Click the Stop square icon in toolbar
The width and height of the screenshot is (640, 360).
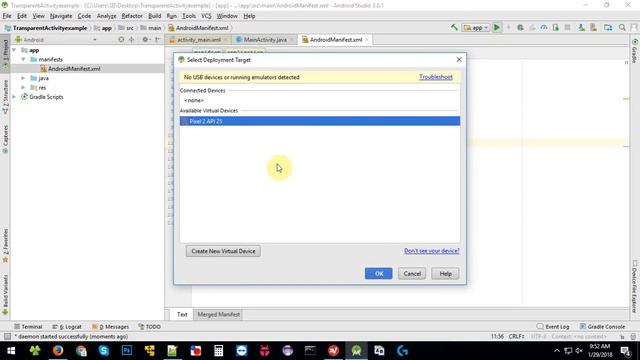pyautogui.click(x=567, y=28)
